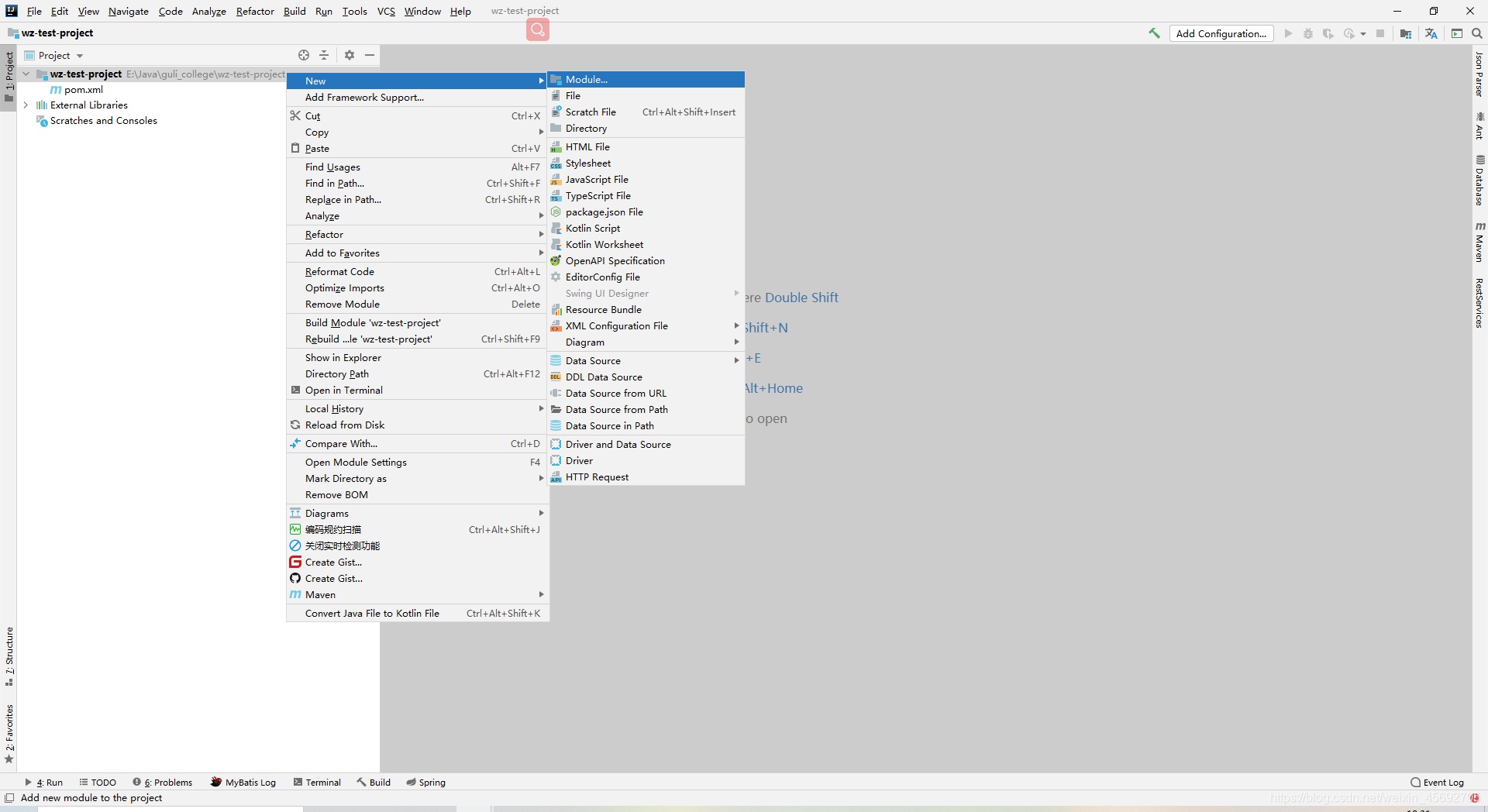Click the Debug bug icon
1488x812 pixels.
(x=1308, y=33)
